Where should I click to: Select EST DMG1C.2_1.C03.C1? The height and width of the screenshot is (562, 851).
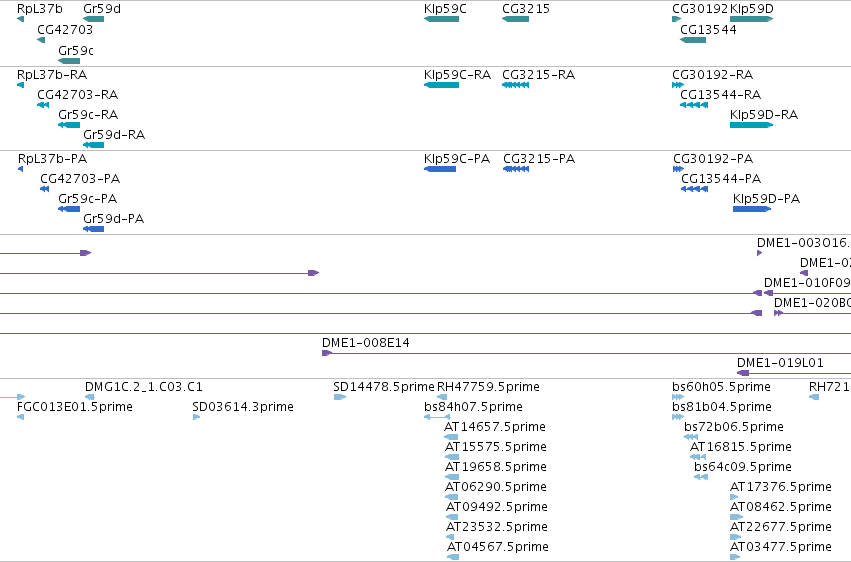click(144, 387)
